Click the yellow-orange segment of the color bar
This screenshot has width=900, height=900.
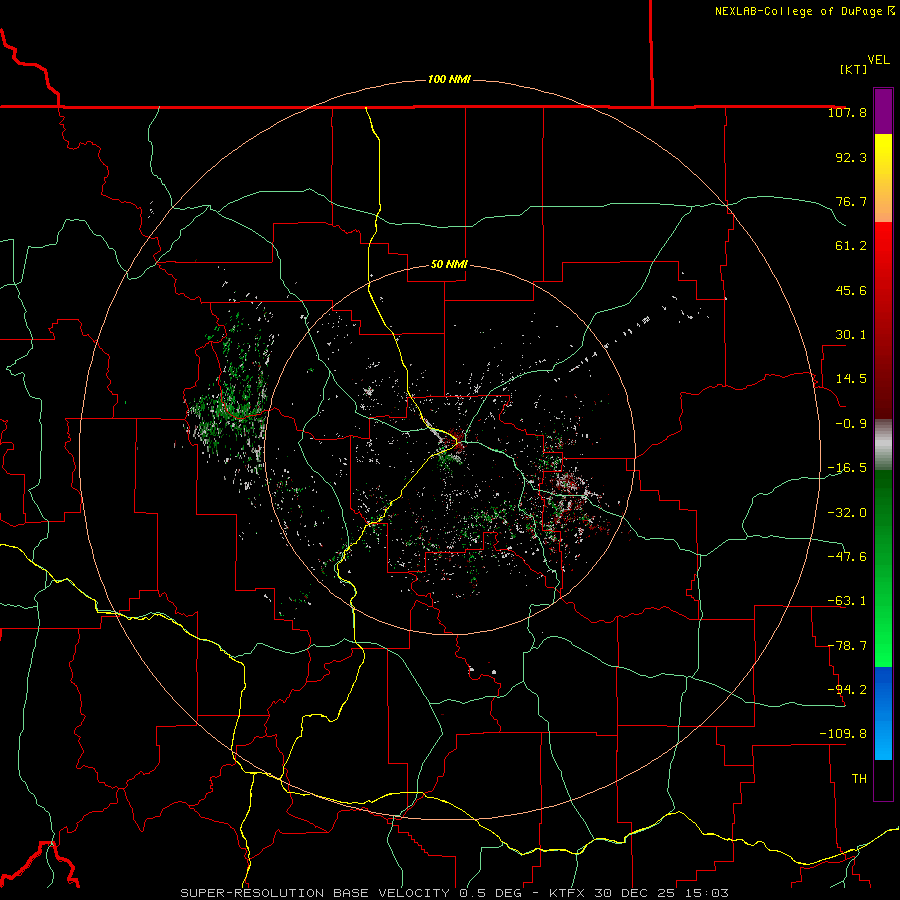click(x=883, y=178)
